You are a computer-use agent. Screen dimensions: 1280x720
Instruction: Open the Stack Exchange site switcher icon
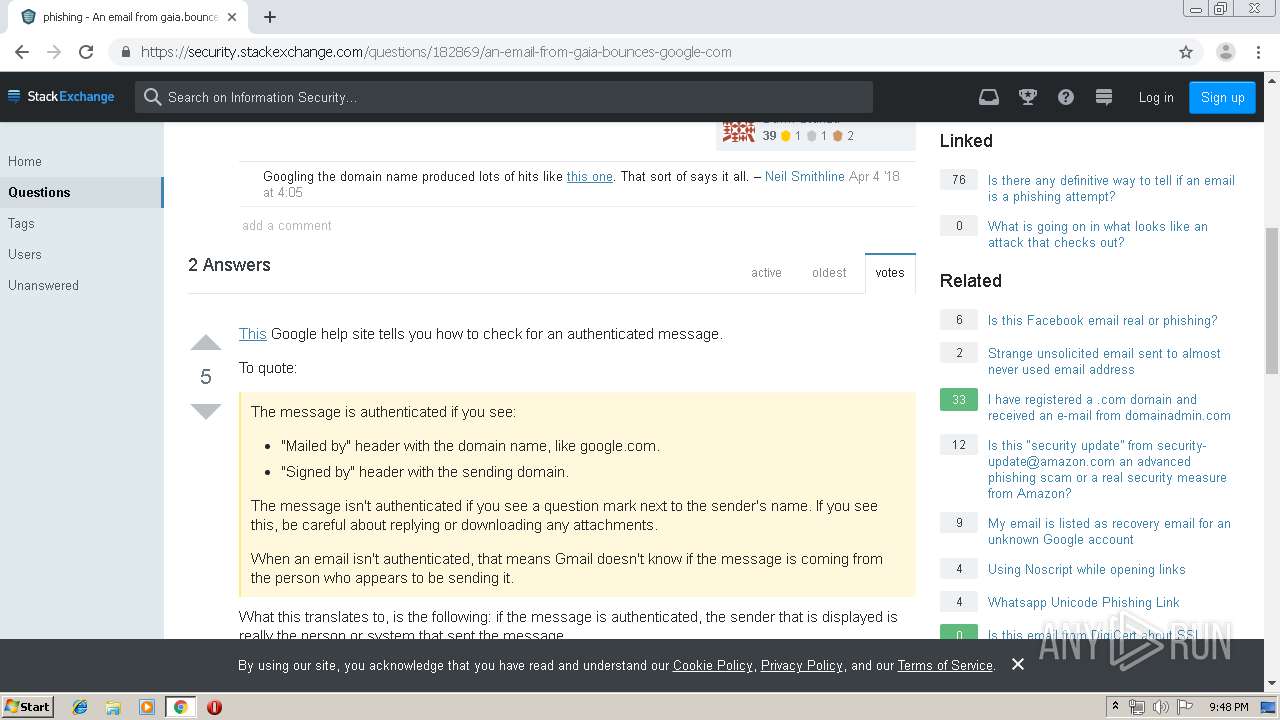(1104, 97)
